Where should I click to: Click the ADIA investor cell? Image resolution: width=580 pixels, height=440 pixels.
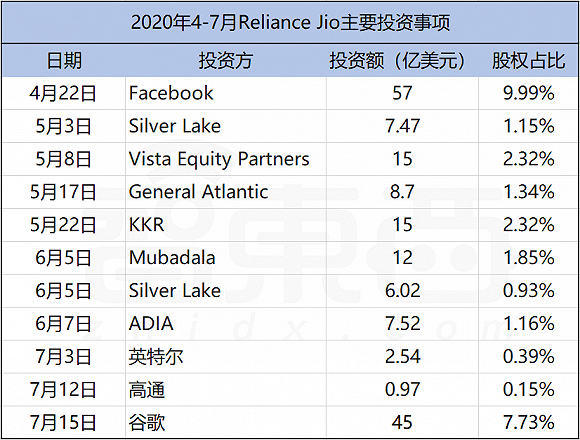tap(226, 324)
